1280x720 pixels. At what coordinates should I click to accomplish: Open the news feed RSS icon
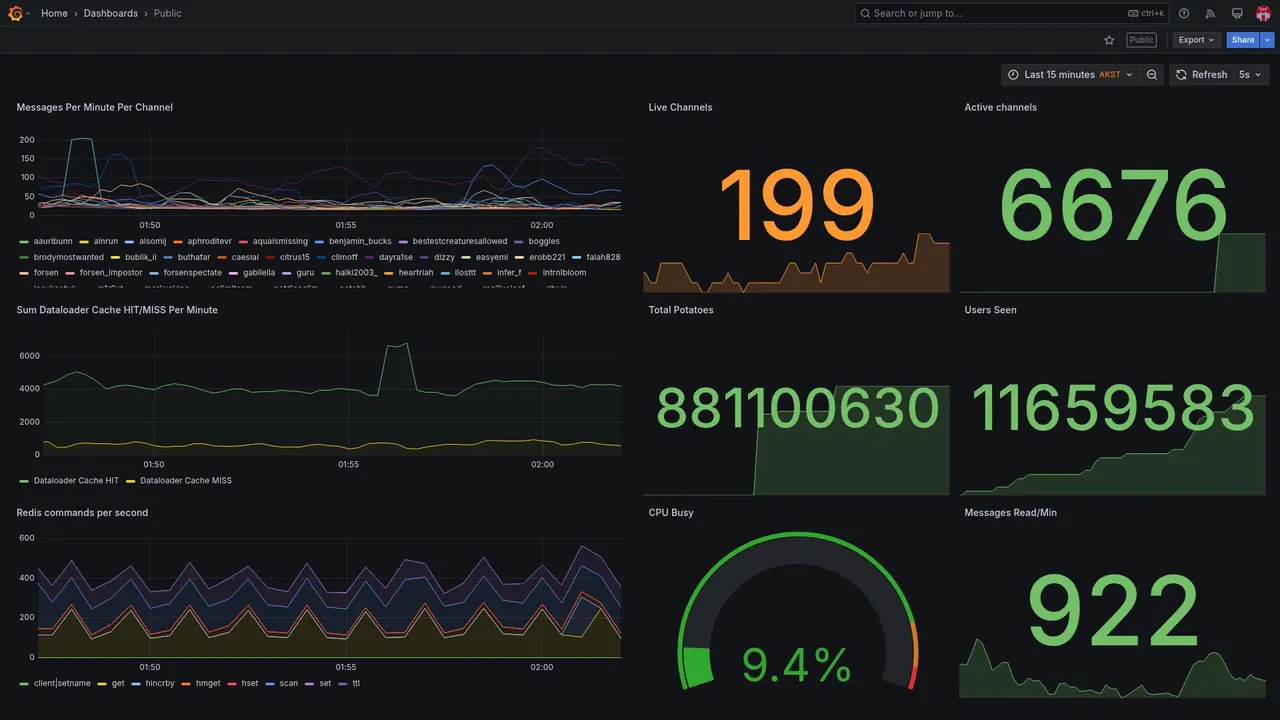[x=1210, y=13]
